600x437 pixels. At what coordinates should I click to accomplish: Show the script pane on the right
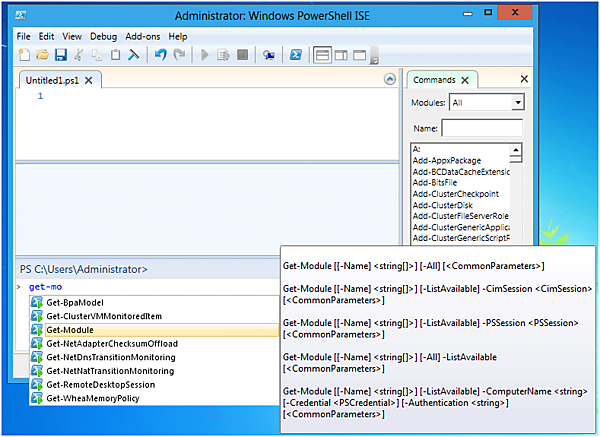pos(342,55)
